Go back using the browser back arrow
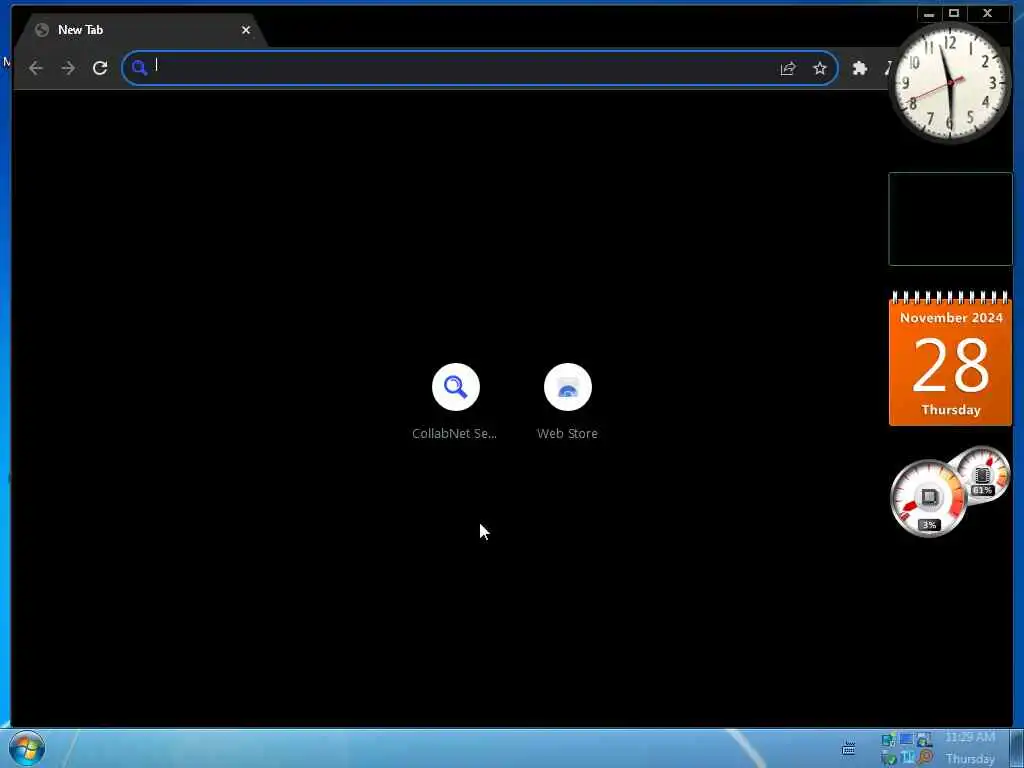This screenshot has width=1024, height=768. pyautogui.click(x=36, y=68)
